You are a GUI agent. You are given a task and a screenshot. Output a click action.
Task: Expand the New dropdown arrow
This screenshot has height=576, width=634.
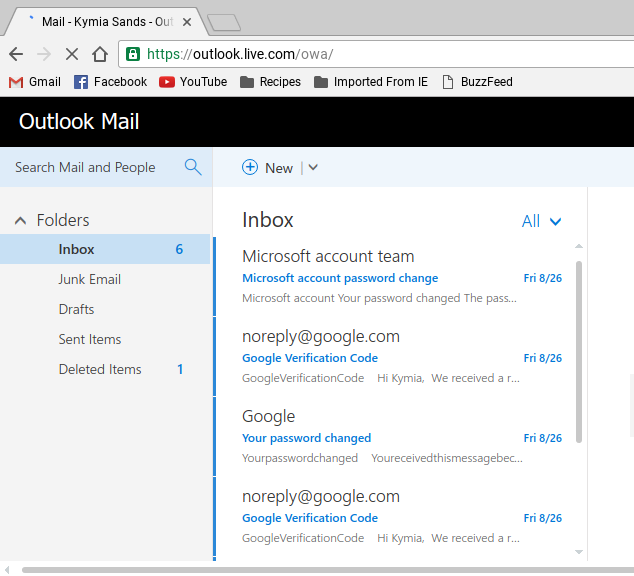point(313,167)
